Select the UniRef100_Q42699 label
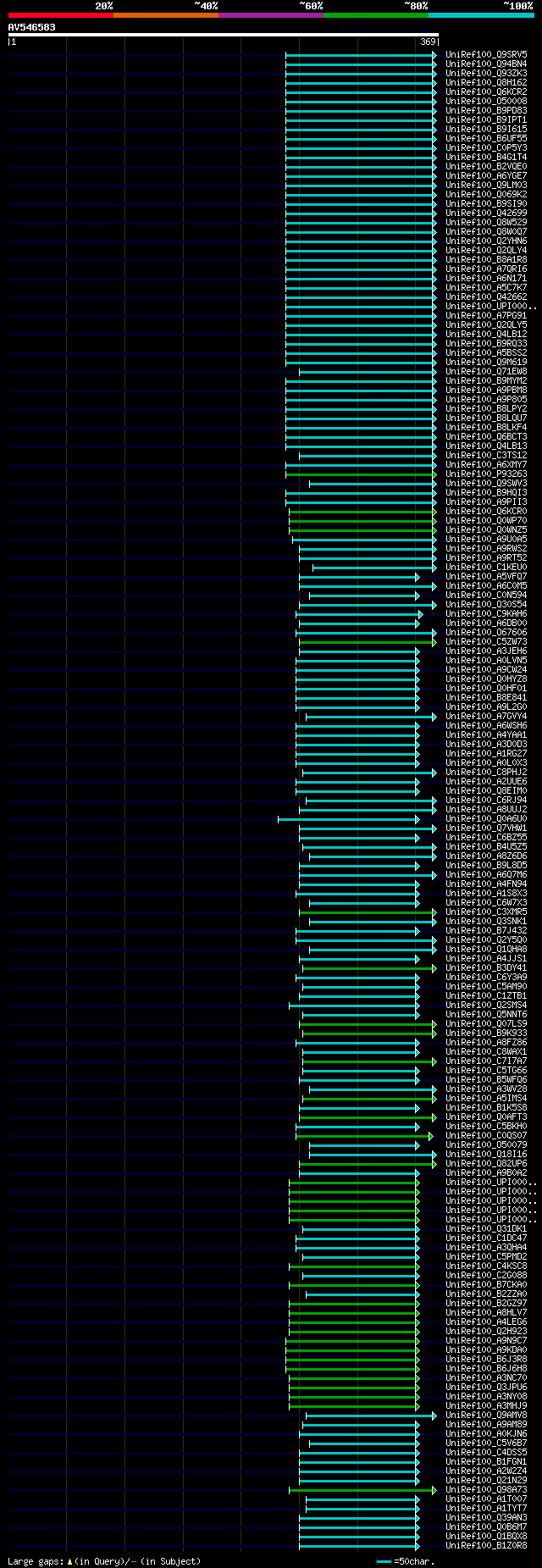The height and width of the screenshot is (1568, 542). (x=486, y=213)
